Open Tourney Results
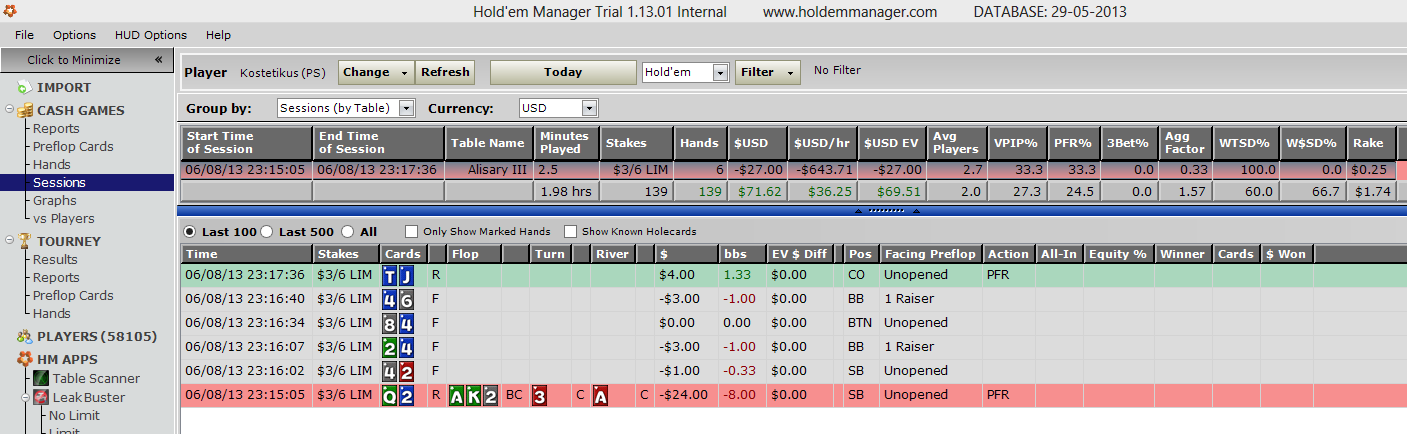Image resolution: width=1407 pixels, height=434 pixels. point(55,260)
